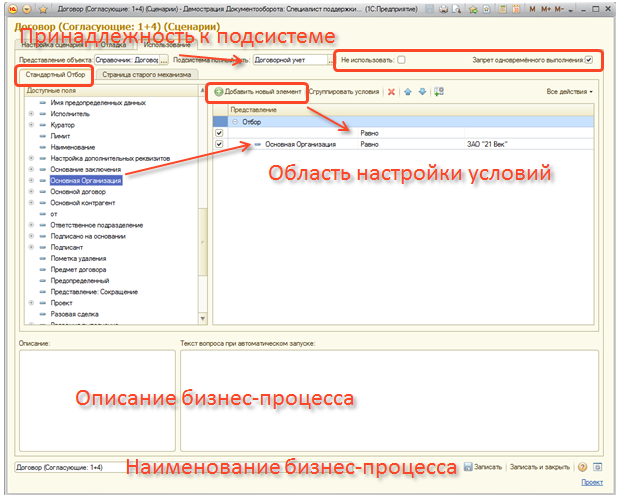Screen dimensions: 619x496
Task: Click the blue move-up arrow icon
Action: click(408, 92)
